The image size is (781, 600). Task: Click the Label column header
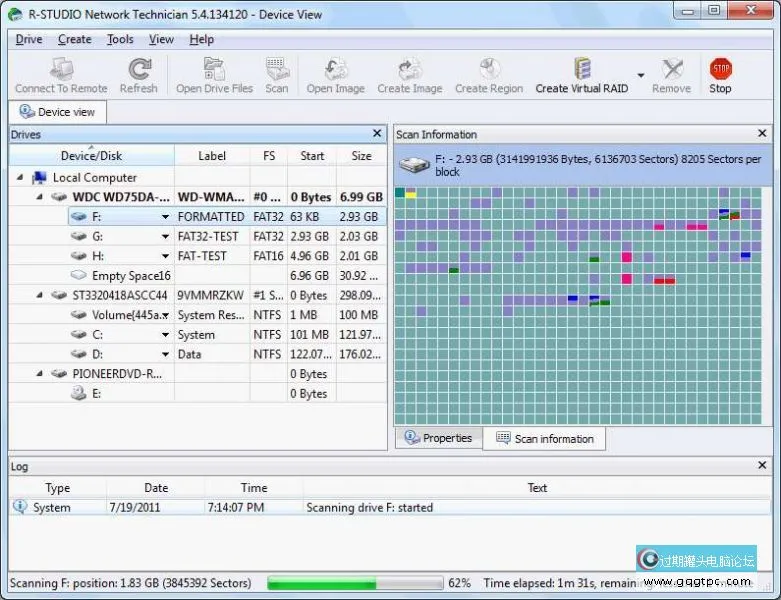[x=211, y=156]
